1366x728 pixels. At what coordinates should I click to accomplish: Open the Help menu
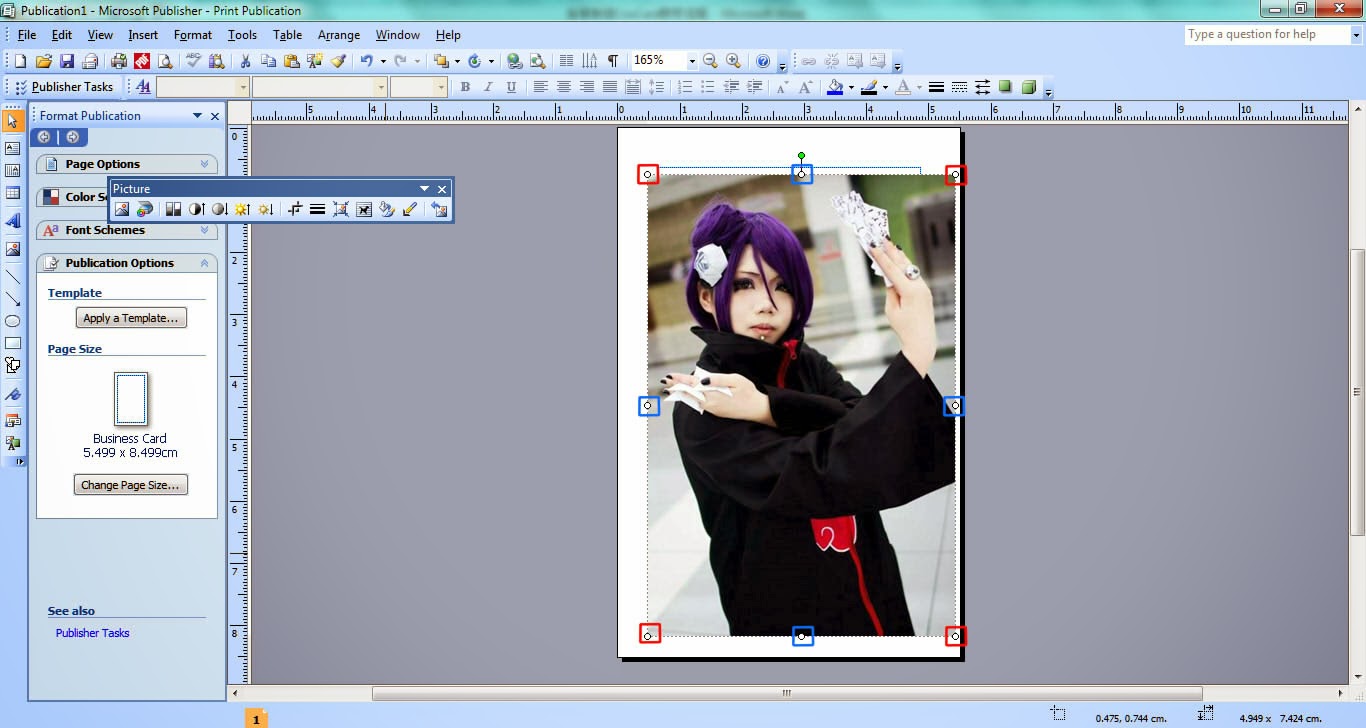[448, 35]
